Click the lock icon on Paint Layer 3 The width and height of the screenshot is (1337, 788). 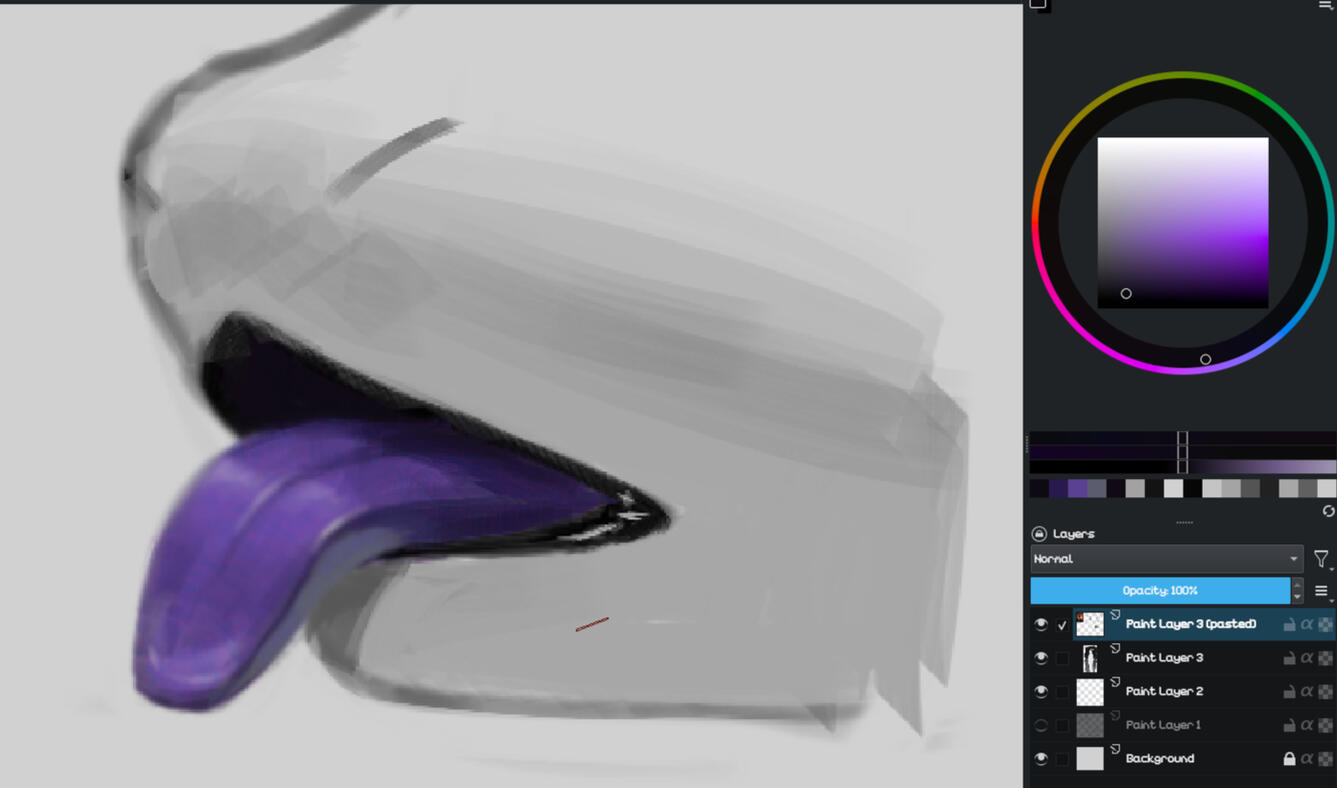tap(1289, 658)
